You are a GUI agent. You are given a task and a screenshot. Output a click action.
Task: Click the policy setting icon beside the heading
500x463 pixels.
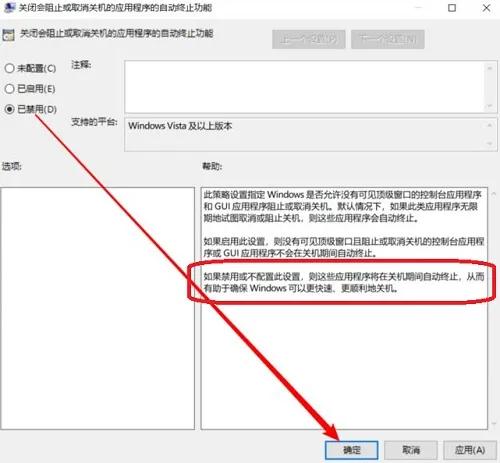point(8,35)
